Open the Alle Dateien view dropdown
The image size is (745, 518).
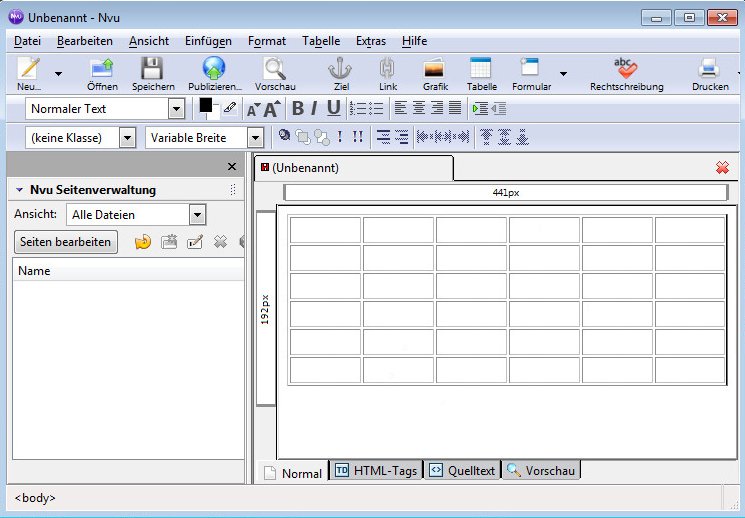tap(197, 215)
